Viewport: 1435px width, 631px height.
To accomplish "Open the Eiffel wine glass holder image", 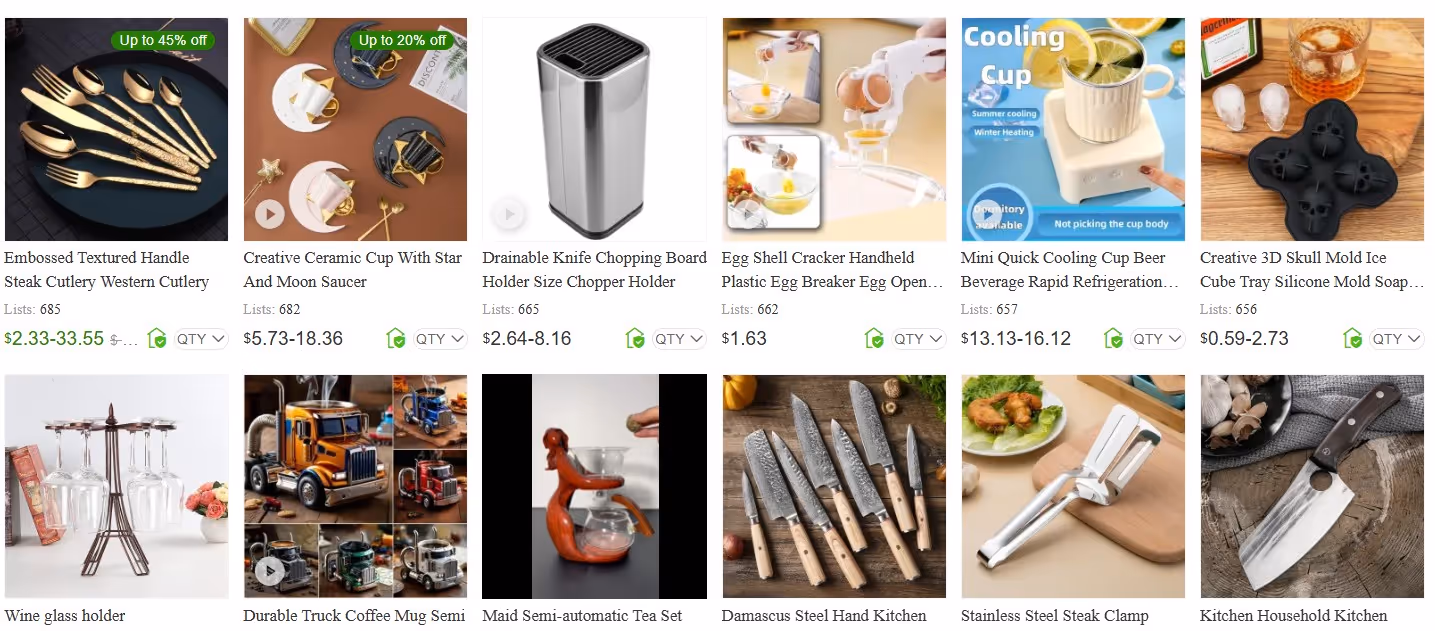I will (x=116, y=486).
